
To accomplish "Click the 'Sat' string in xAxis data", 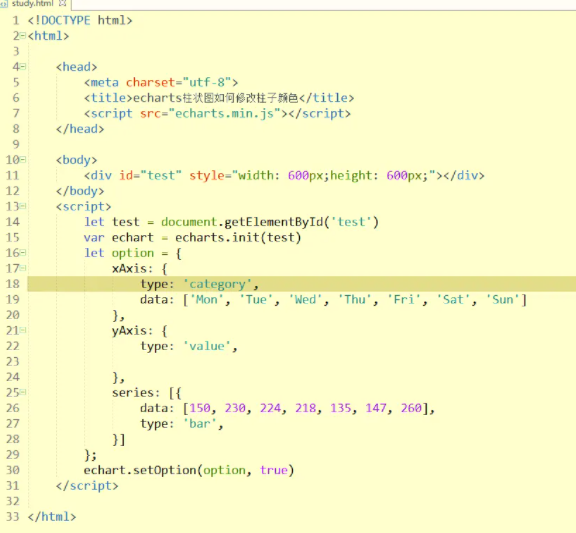I will (x=453, y=299).
